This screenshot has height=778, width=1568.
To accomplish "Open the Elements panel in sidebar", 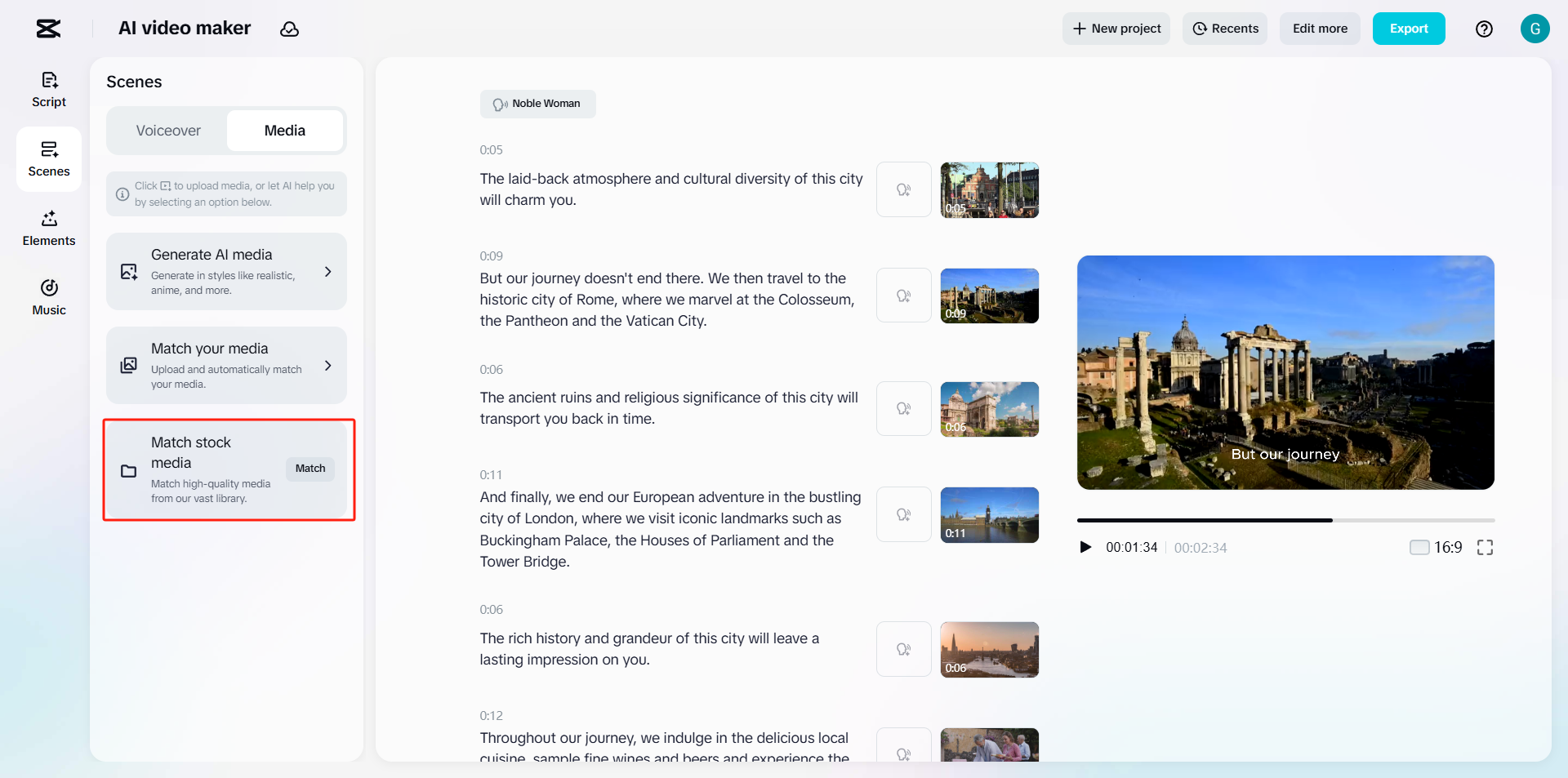I will point(49,228).
